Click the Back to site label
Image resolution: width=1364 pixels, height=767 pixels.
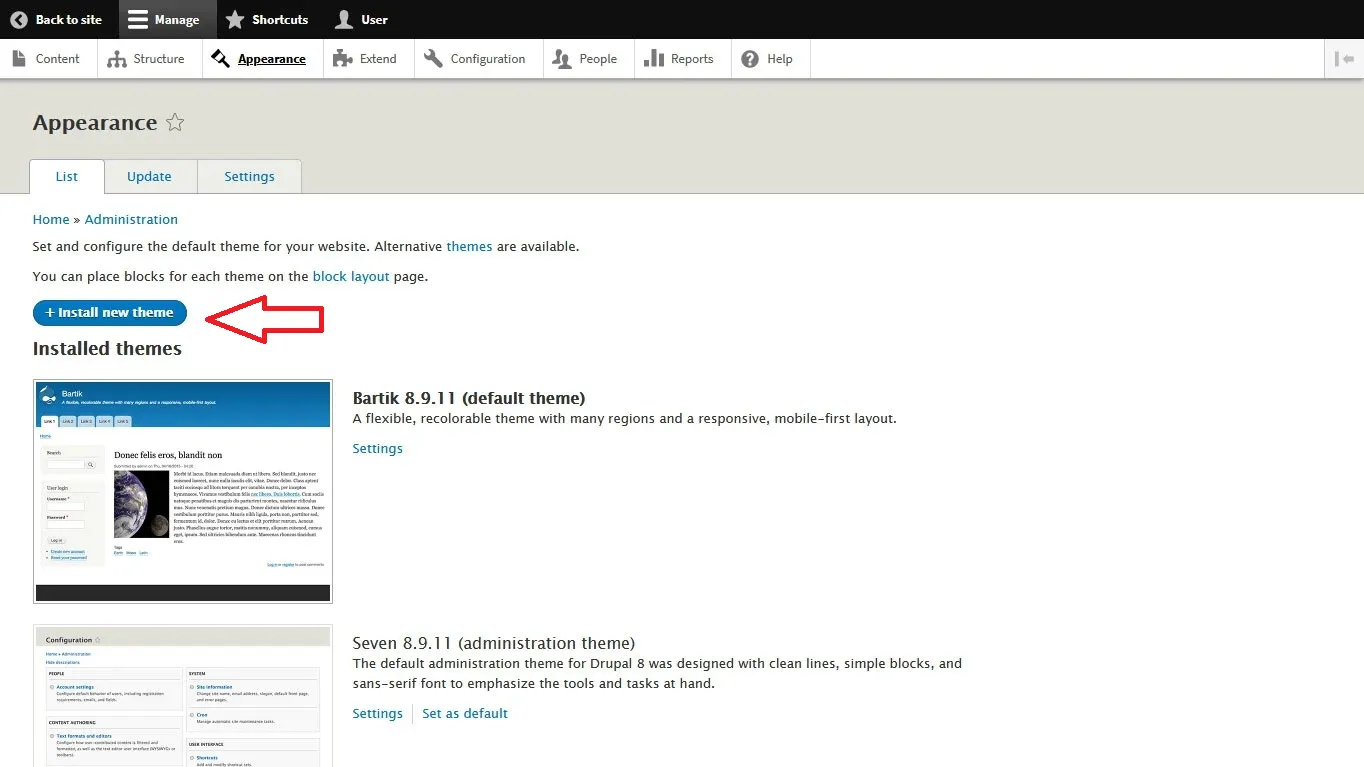point(69,19)
